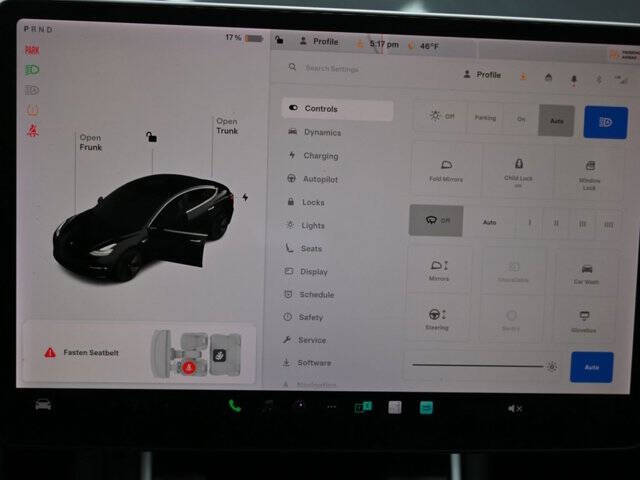
Task: Tap the car icon in bottom bar
Action: tap(43, 405)
